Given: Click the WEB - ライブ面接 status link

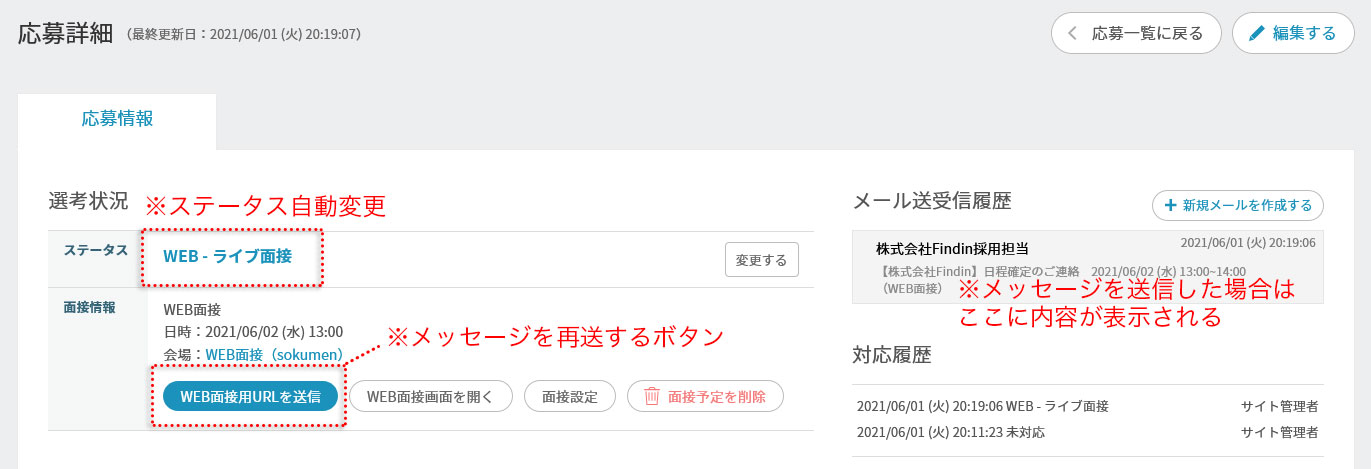Looking at the screenshot, I should point(228,256).
